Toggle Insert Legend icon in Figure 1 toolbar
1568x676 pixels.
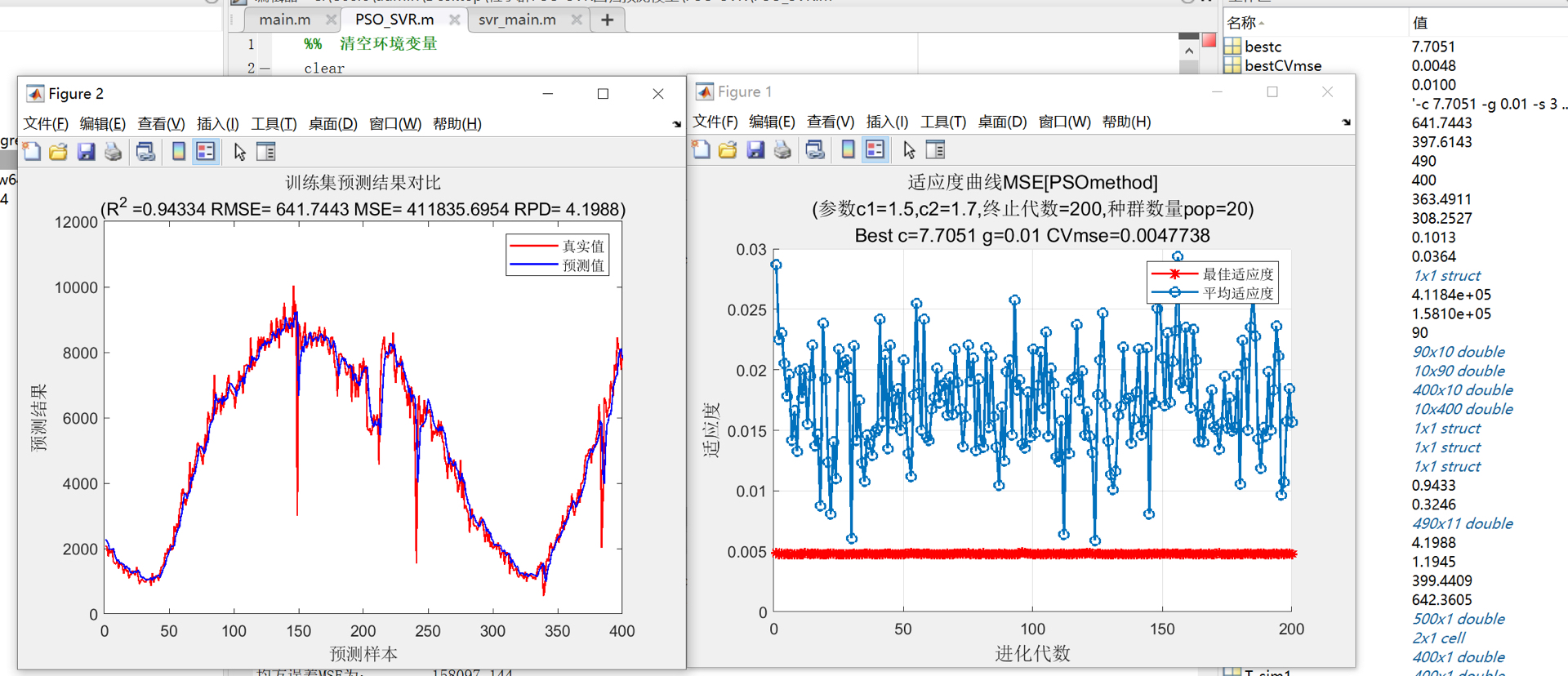click(x=875, y=149)
